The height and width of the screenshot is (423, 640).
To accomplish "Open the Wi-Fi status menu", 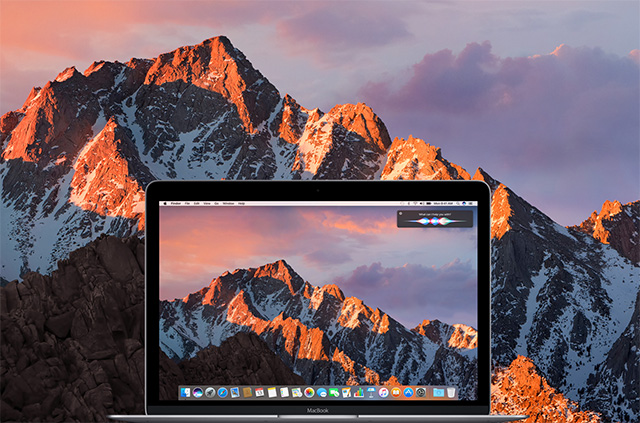I will [415, 204].
